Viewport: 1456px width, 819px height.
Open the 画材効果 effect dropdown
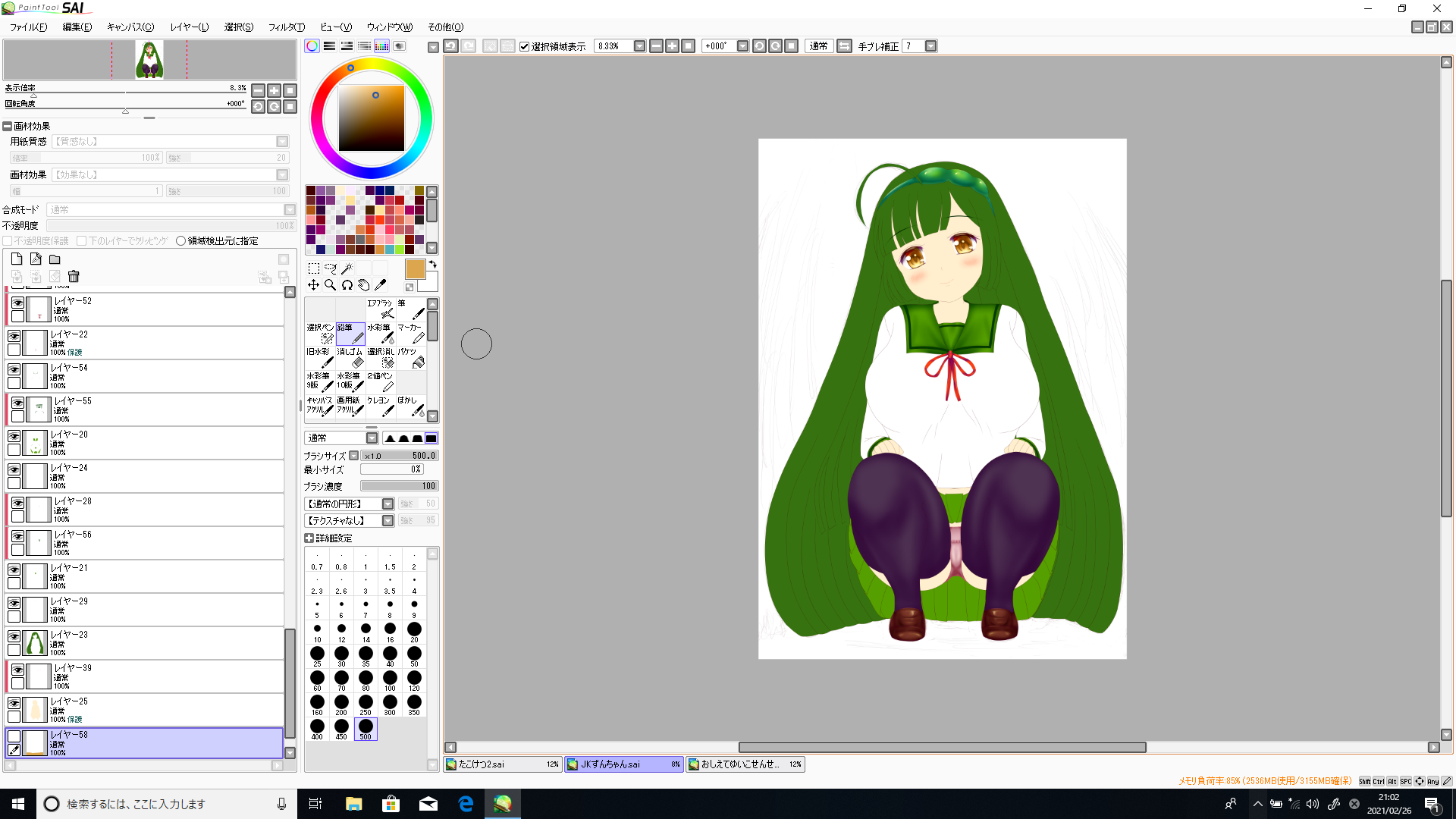(282, 175)
